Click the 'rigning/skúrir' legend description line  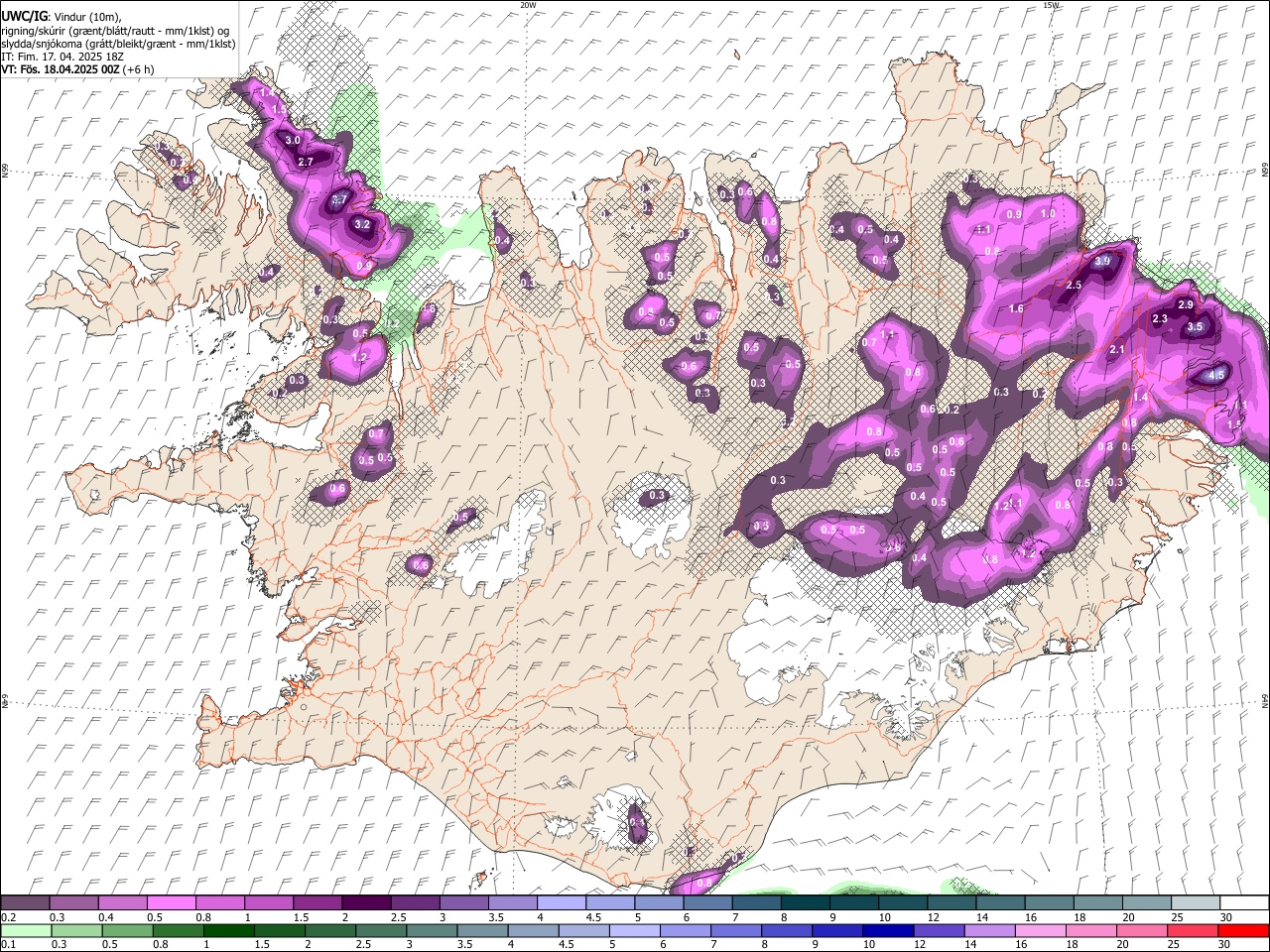tap(115, 31)
